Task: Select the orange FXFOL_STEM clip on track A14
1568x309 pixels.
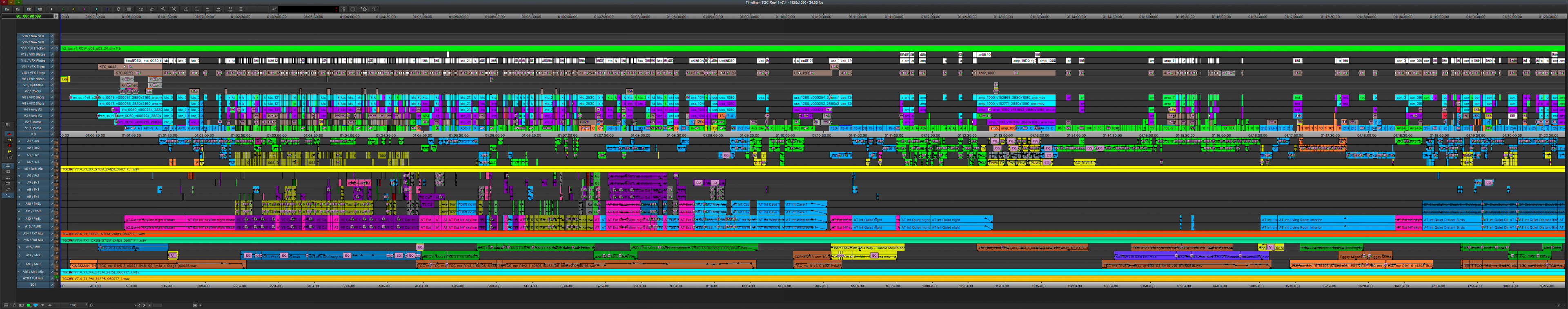Action: pos(813,233)
